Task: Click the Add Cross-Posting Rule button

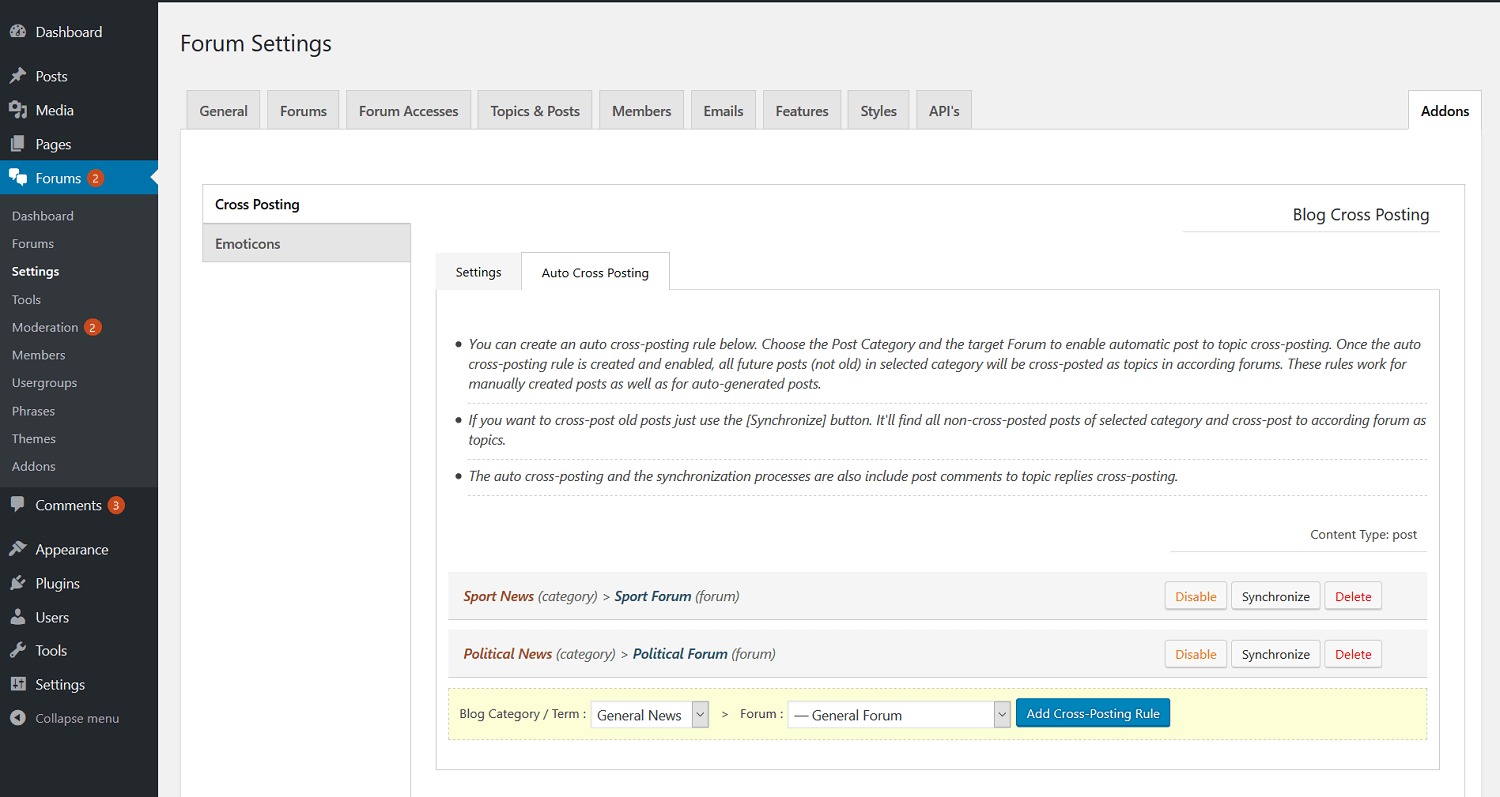Action: pyautogui.click(x=1092, y=713)
